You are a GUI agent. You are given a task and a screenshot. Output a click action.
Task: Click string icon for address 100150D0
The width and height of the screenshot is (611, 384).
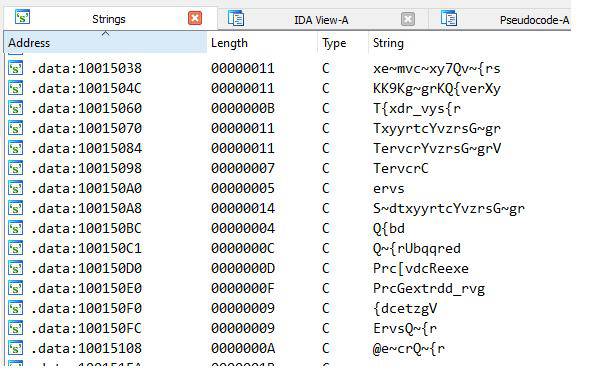(16, 268)
